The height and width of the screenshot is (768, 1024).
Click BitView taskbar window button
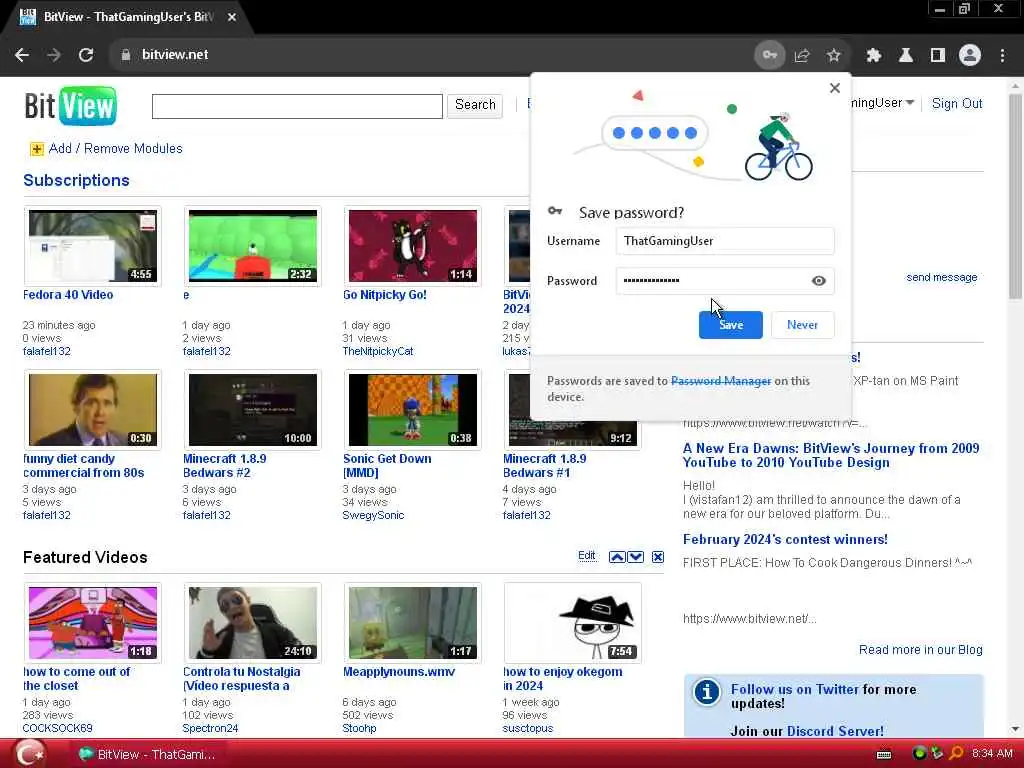147,754
